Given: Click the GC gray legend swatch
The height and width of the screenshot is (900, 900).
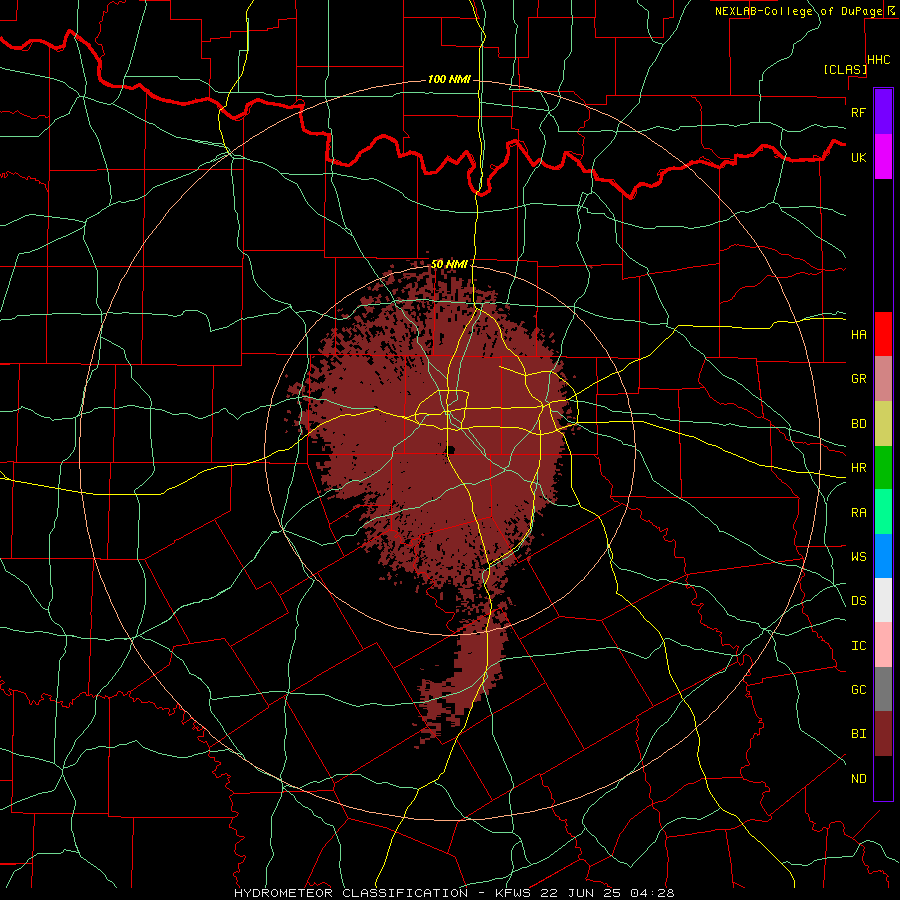Looking at the screenshot, I should [x=883, y=689].
